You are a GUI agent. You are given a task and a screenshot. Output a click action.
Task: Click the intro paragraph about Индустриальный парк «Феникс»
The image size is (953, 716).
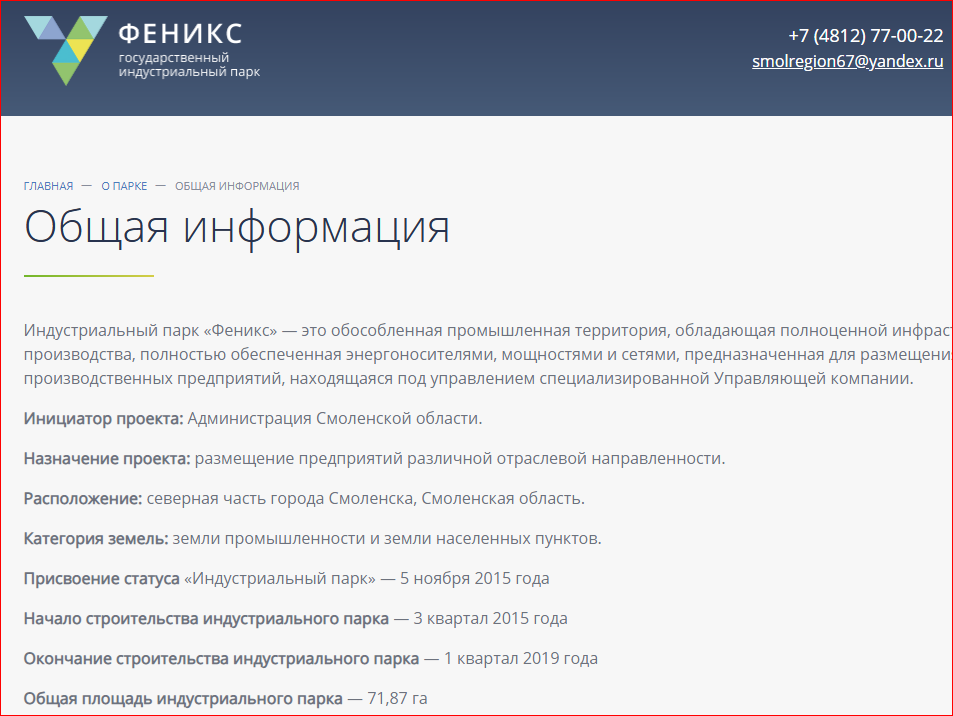[480, 355]
